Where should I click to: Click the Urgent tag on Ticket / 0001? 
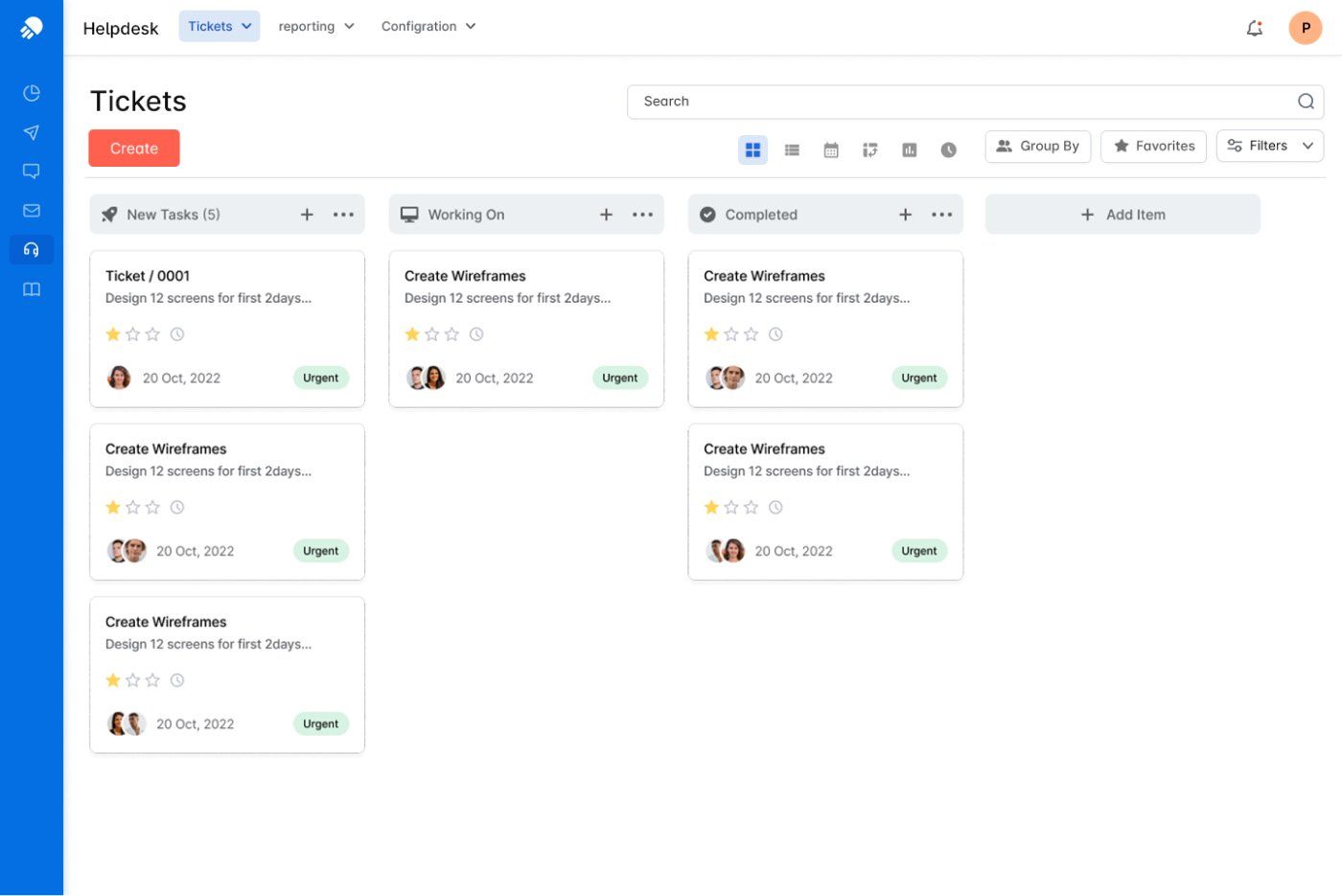coord(320,378)
